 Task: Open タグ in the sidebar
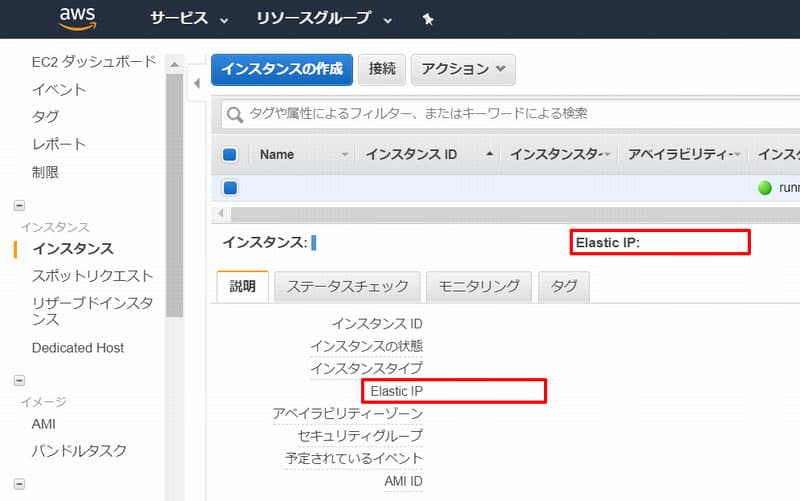pyautogui.click(x=45, y=117)
